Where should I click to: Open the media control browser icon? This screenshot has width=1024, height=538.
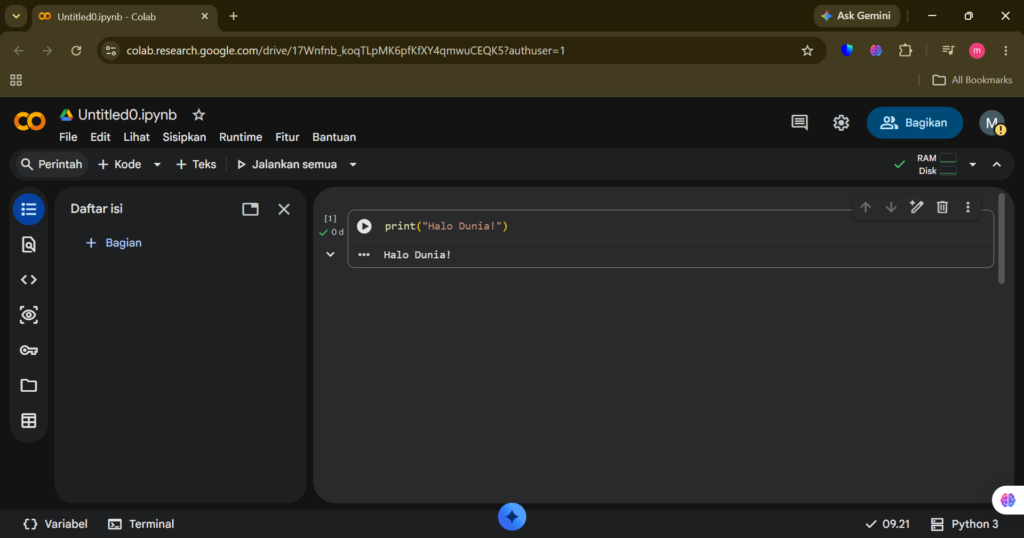tap(948, 50)
